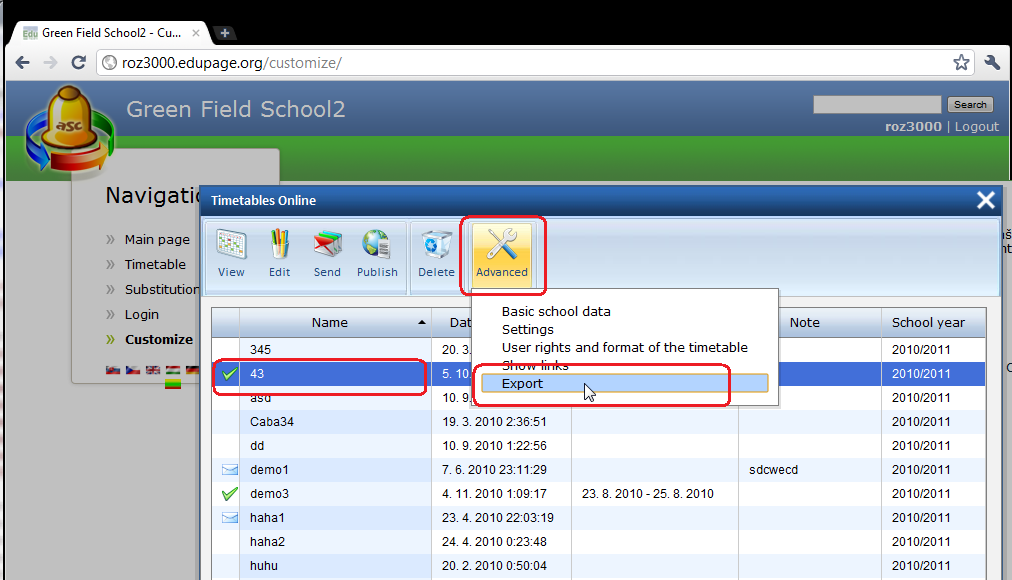Open Settings in the dropdown menu
The height and width of the screenshot is (580, 1012).
point(527,329)
